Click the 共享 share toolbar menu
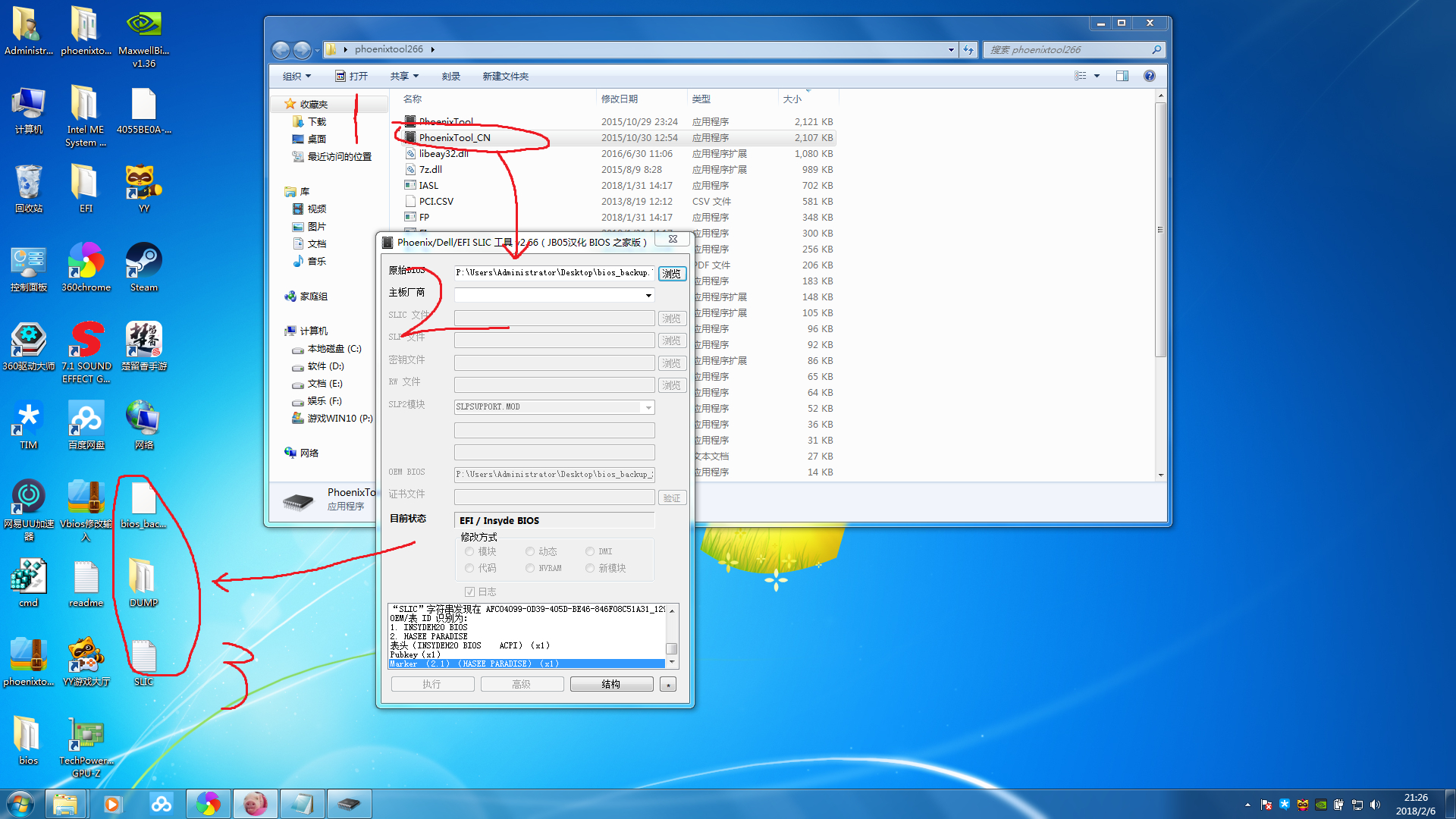 click(403, 76)
